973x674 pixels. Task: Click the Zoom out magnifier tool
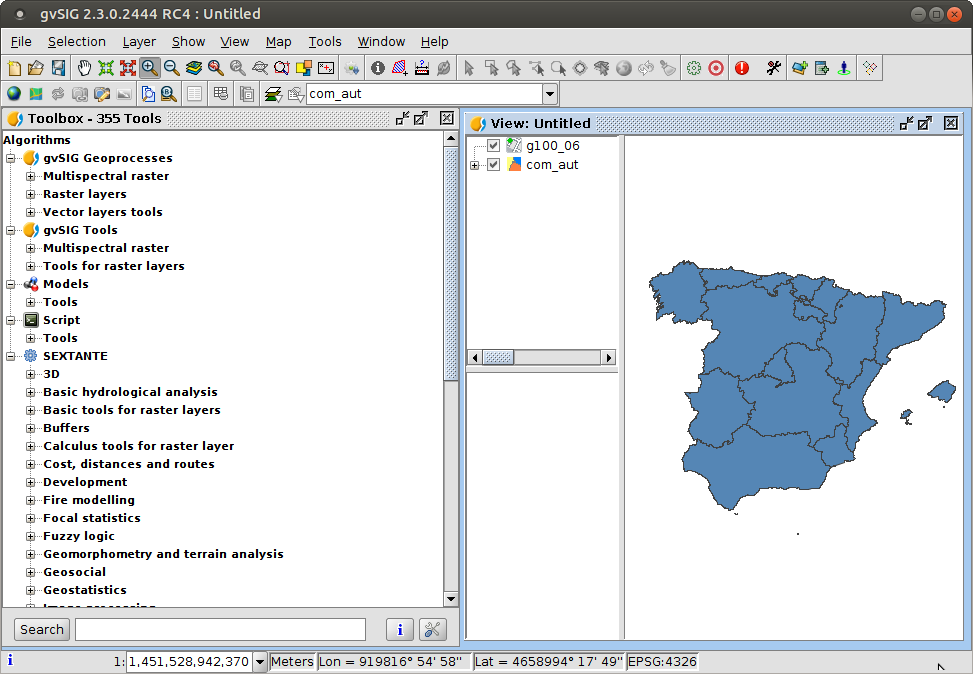[x=172, y=68]
